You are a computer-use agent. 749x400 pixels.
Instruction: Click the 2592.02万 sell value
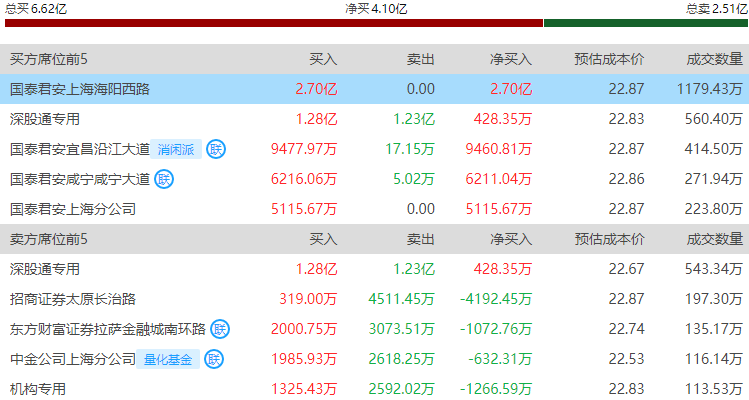tap(402, 389)
